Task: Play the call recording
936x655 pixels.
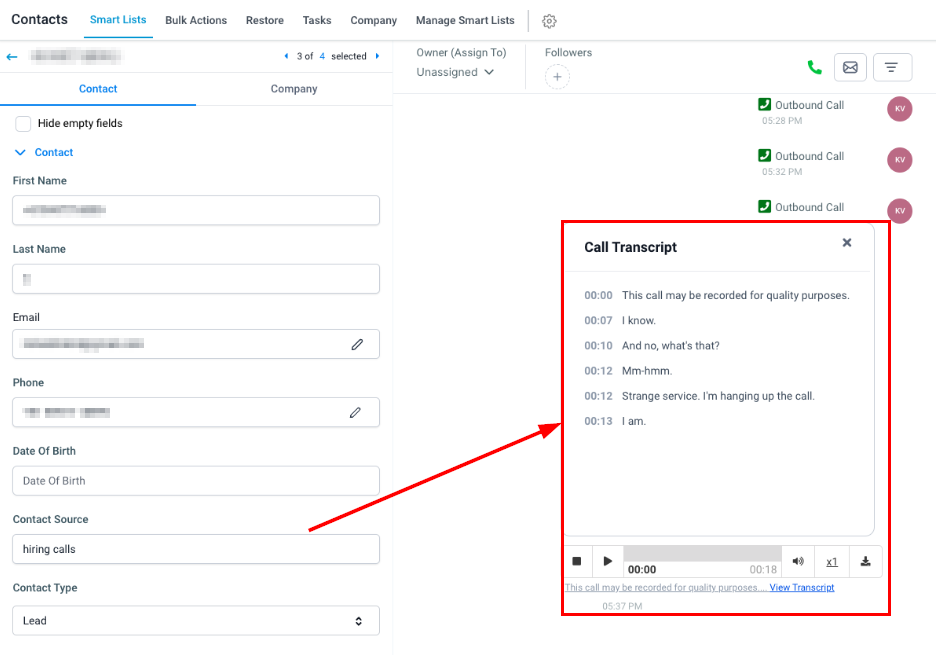Action: coord(607,562)
